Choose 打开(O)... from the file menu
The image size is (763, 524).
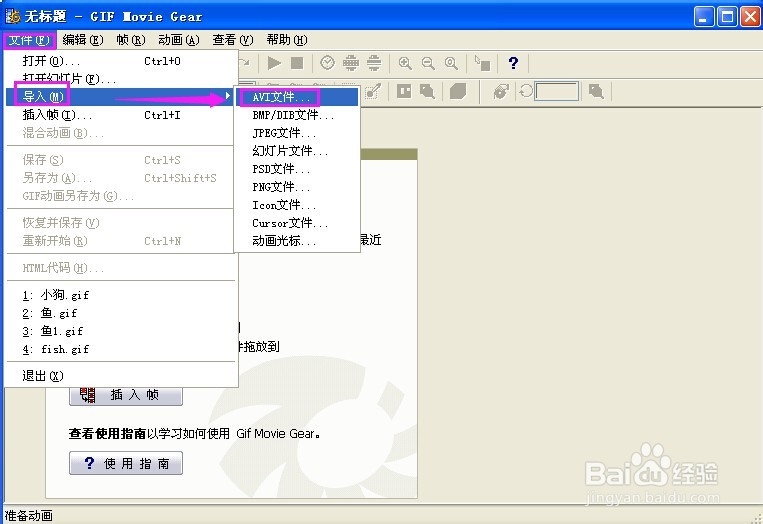pos(121,61)
